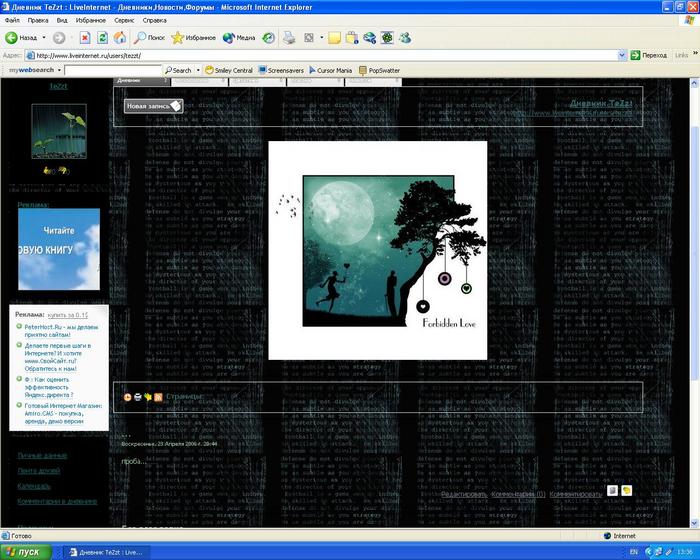Stop page loading with red X icon
This screenshot has height=560, width=700.
click(x=85, y=38)
